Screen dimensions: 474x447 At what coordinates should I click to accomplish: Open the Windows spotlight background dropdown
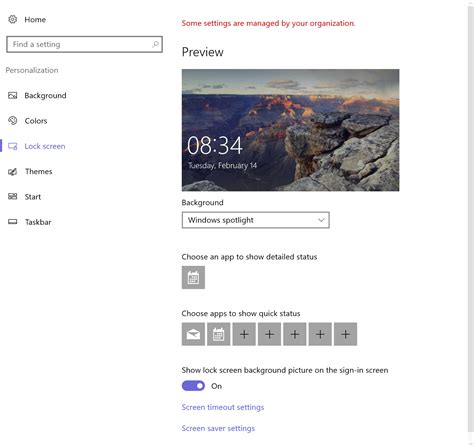[x=256, y=220]
